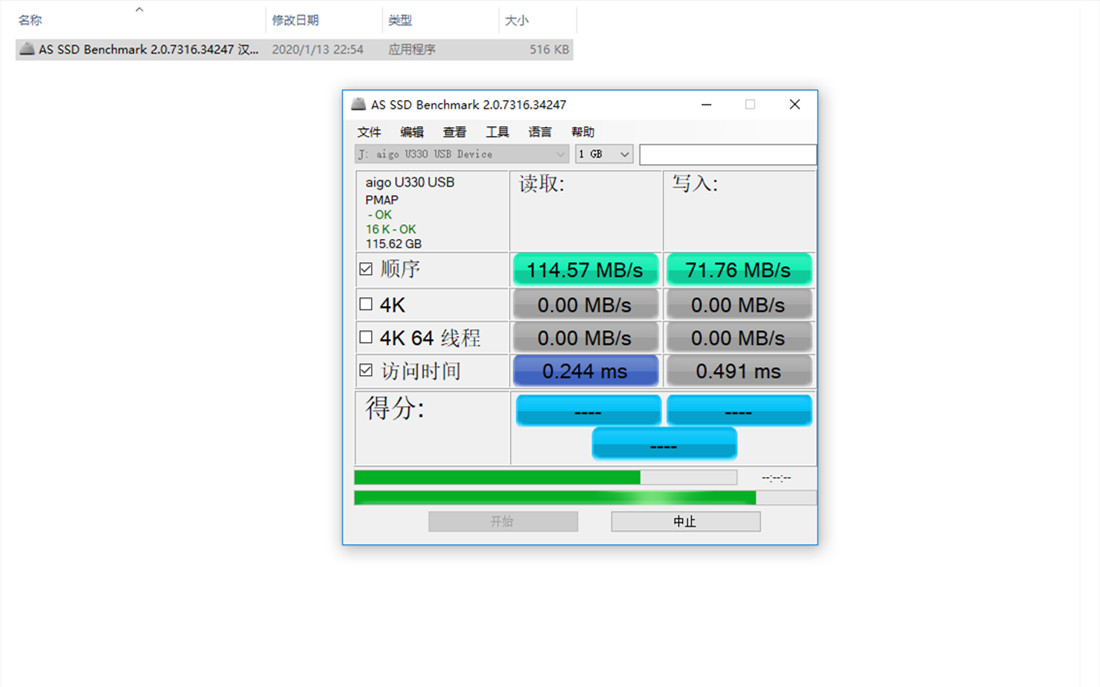Click the write score bar under 写入
Viewport: 1100px width, 687px height.
(739, 411)
